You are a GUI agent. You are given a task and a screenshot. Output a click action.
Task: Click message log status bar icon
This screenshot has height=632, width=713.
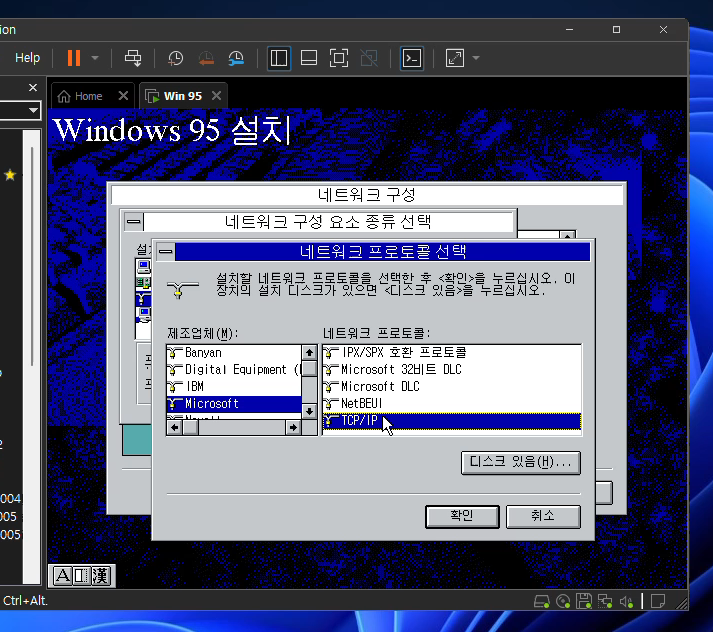tap(658, 601)
